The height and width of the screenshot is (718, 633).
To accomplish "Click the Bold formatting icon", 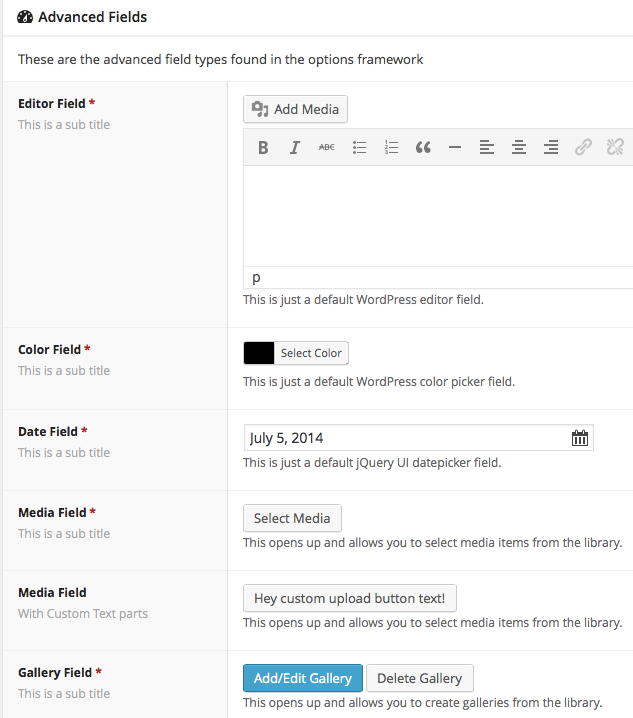I will (x=263, y=148).
